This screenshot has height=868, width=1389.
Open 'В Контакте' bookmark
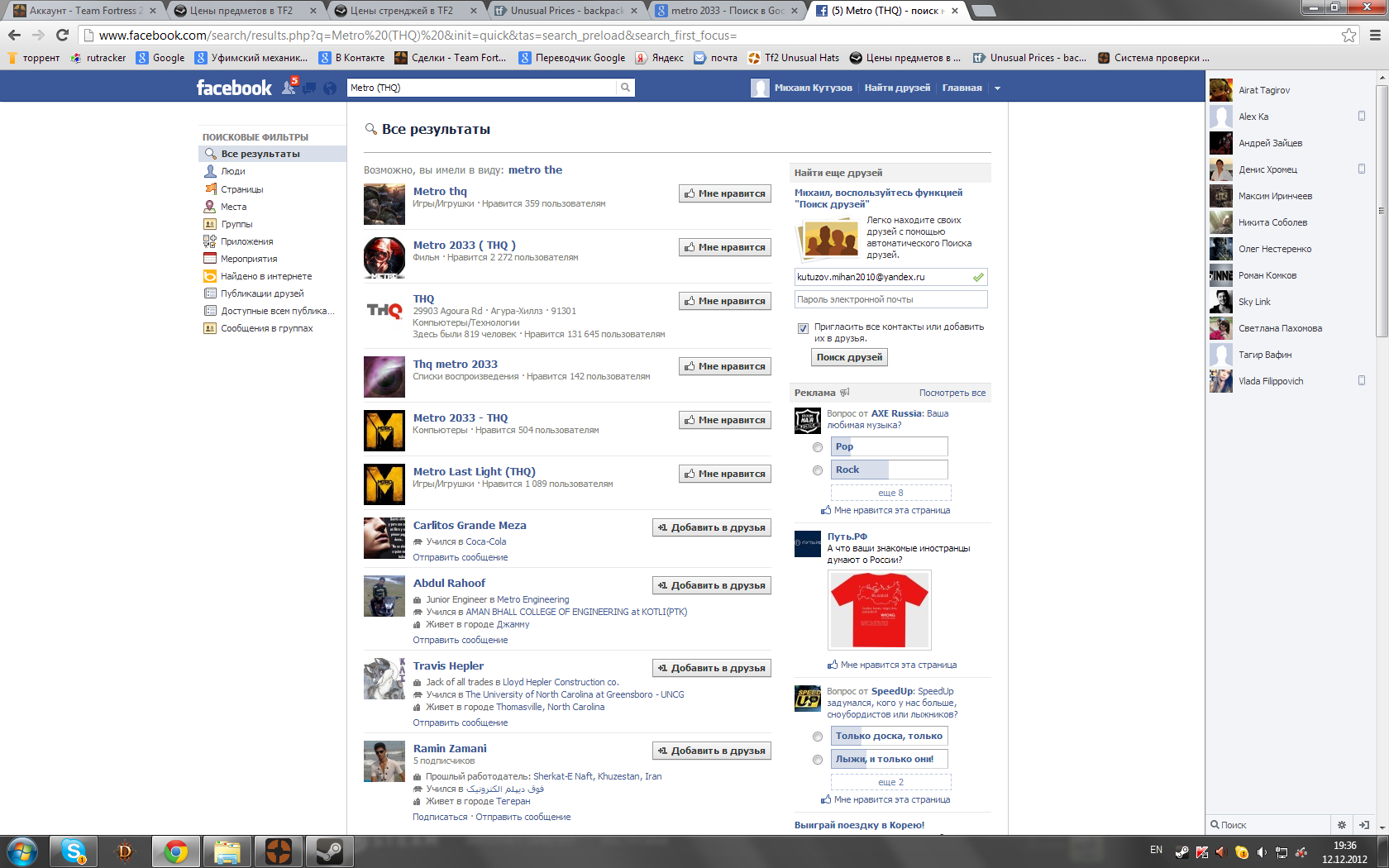coord(352,58)
